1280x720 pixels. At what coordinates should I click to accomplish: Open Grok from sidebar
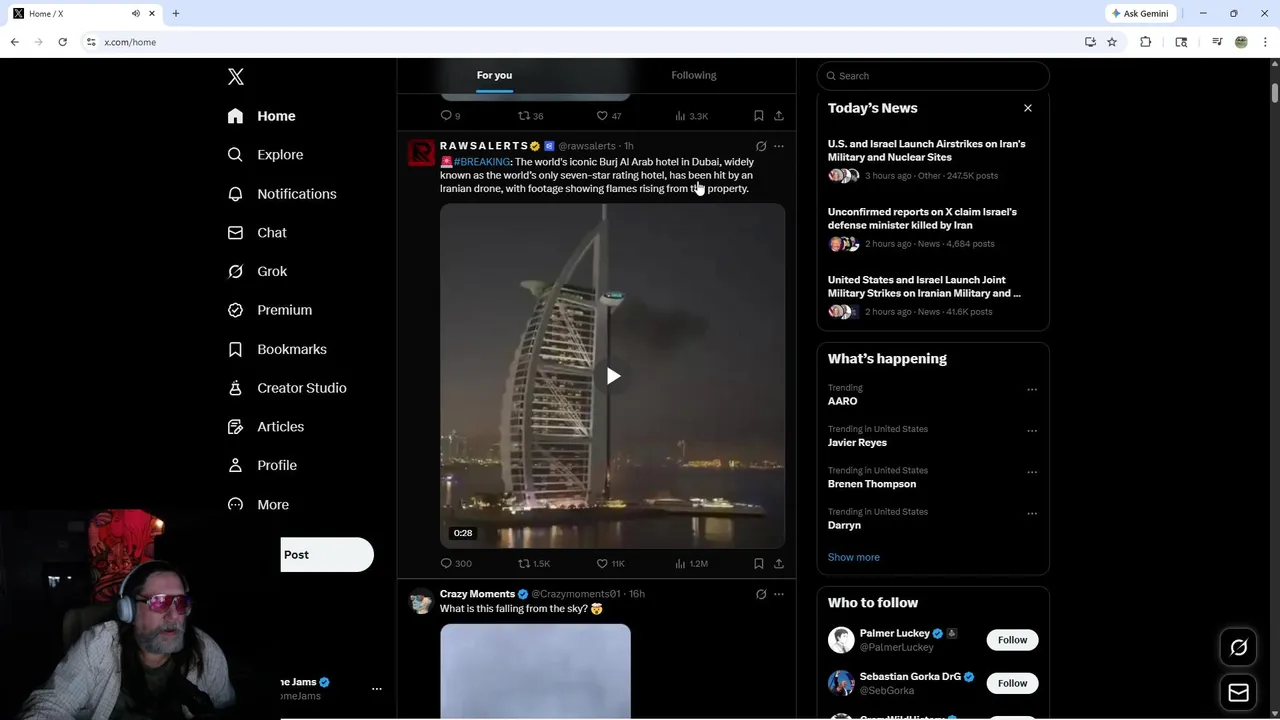pos(257,271)
